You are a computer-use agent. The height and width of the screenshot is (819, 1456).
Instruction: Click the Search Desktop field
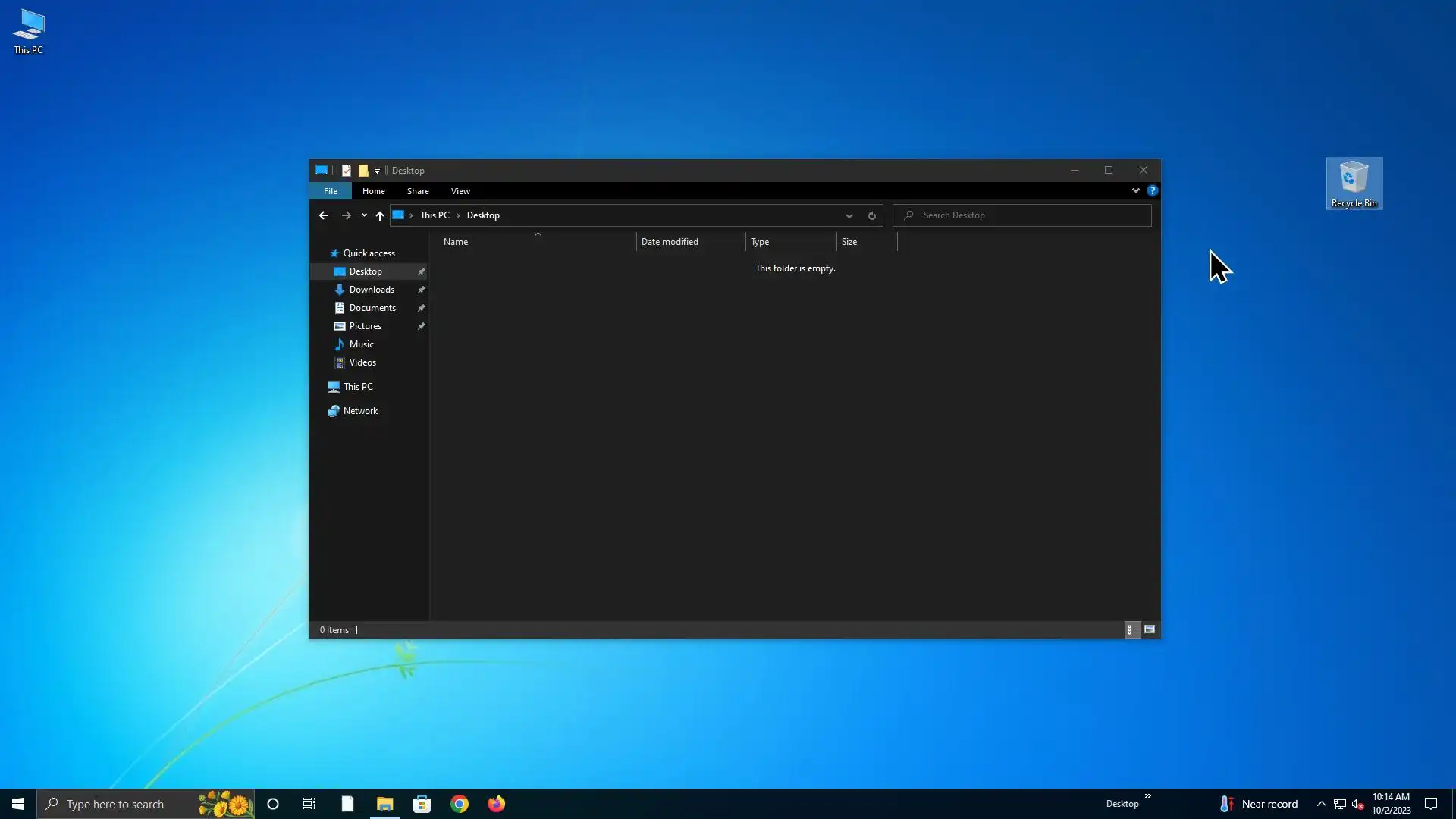(x=1024, y=215)
